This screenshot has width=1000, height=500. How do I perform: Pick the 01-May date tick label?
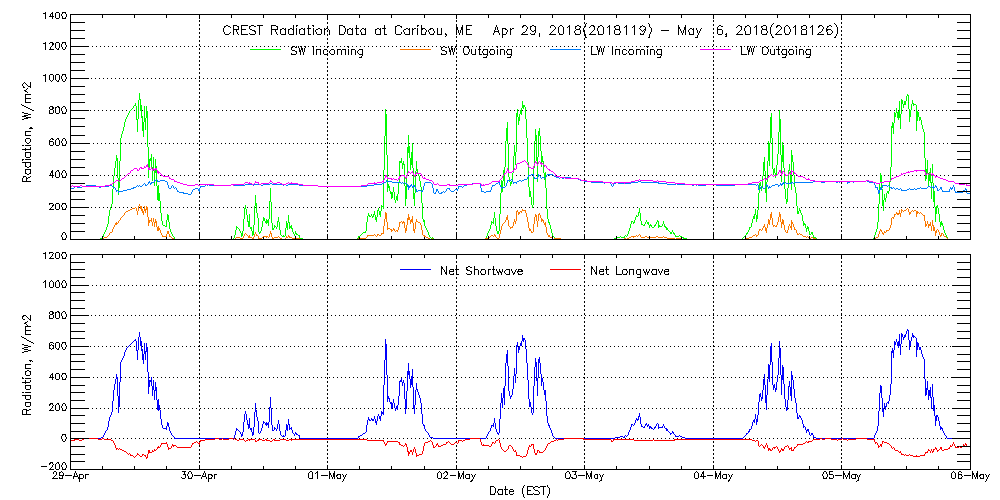pyautogui.click(x=328, y=477)
